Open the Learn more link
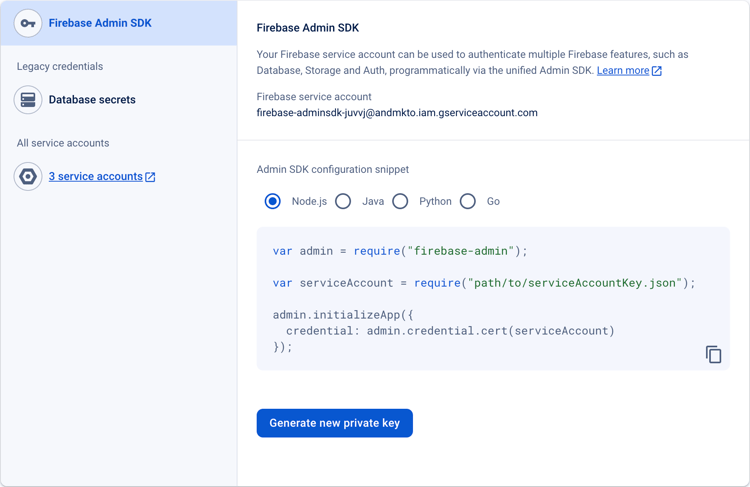 622,71
